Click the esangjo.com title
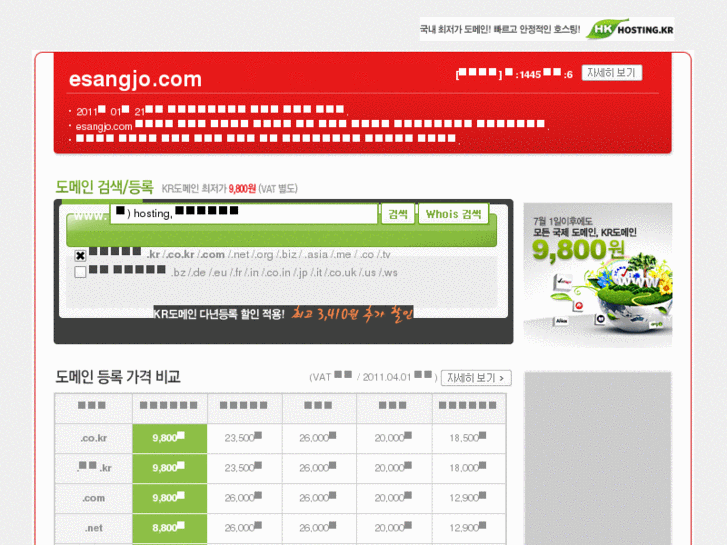Image resolution: width=727 pixels, height=545 pixels. tap(135, 79)
